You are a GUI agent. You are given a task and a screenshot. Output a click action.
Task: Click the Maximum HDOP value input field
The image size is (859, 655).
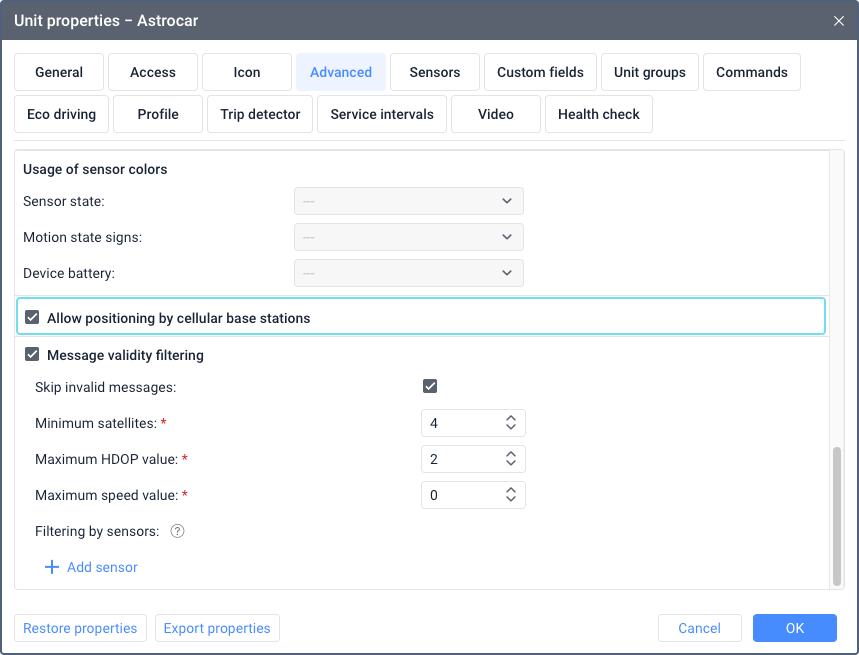[x=460, y=459]
